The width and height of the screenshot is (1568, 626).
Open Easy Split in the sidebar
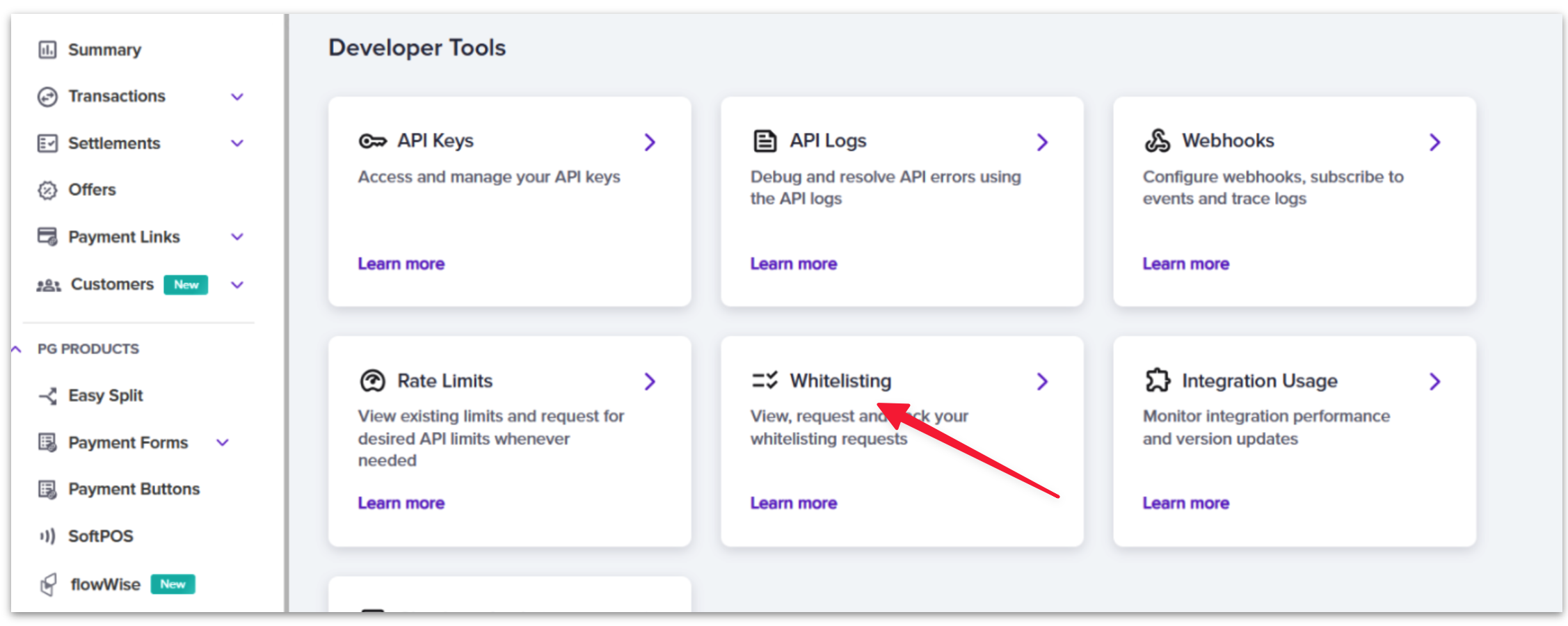pos(105,396)
